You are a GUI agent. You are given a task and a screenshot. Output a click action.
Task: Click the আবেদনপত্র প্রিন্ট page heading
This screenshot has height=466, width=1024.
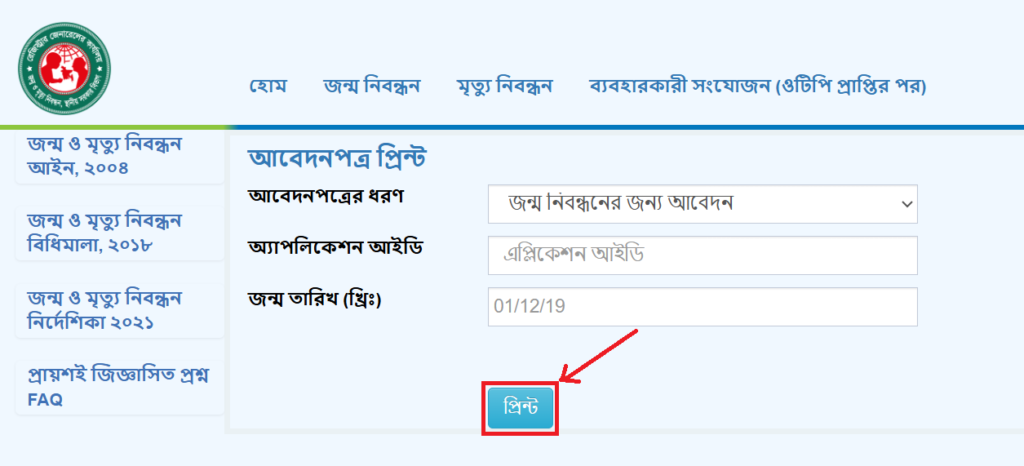coord(337,158)
